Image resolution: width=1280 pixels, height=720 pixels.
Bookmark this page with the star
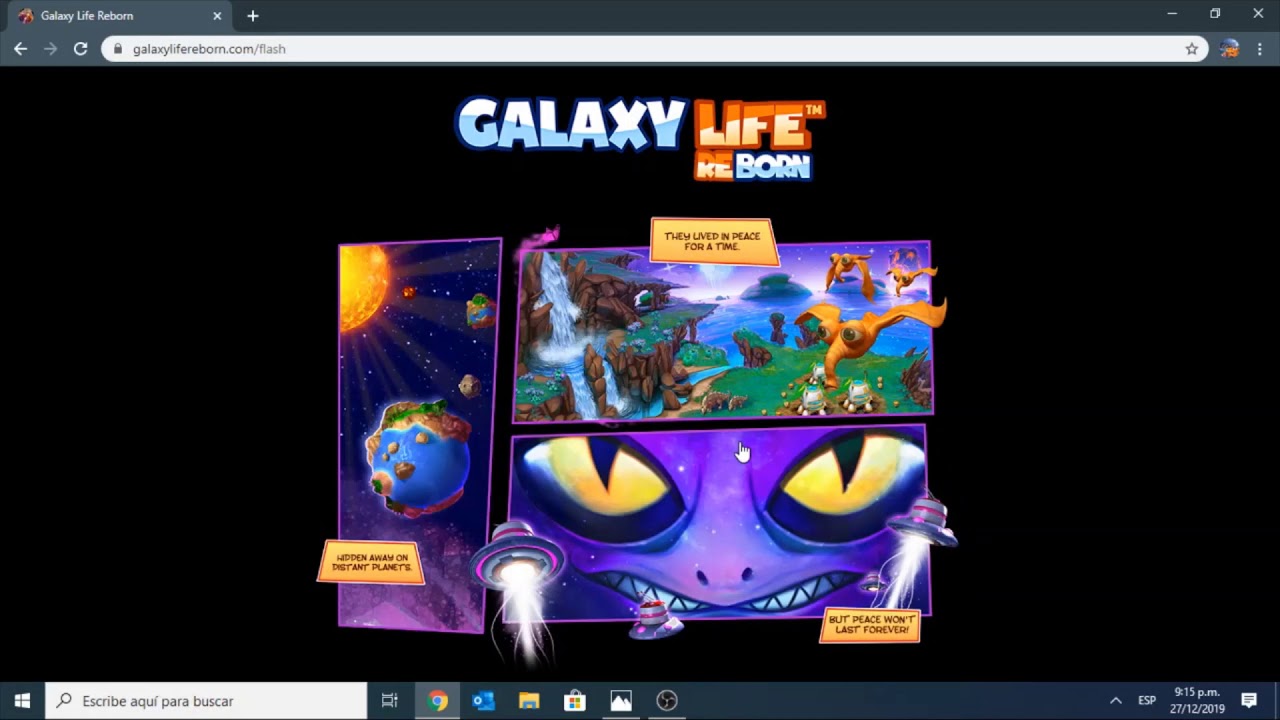[1191, 48]
